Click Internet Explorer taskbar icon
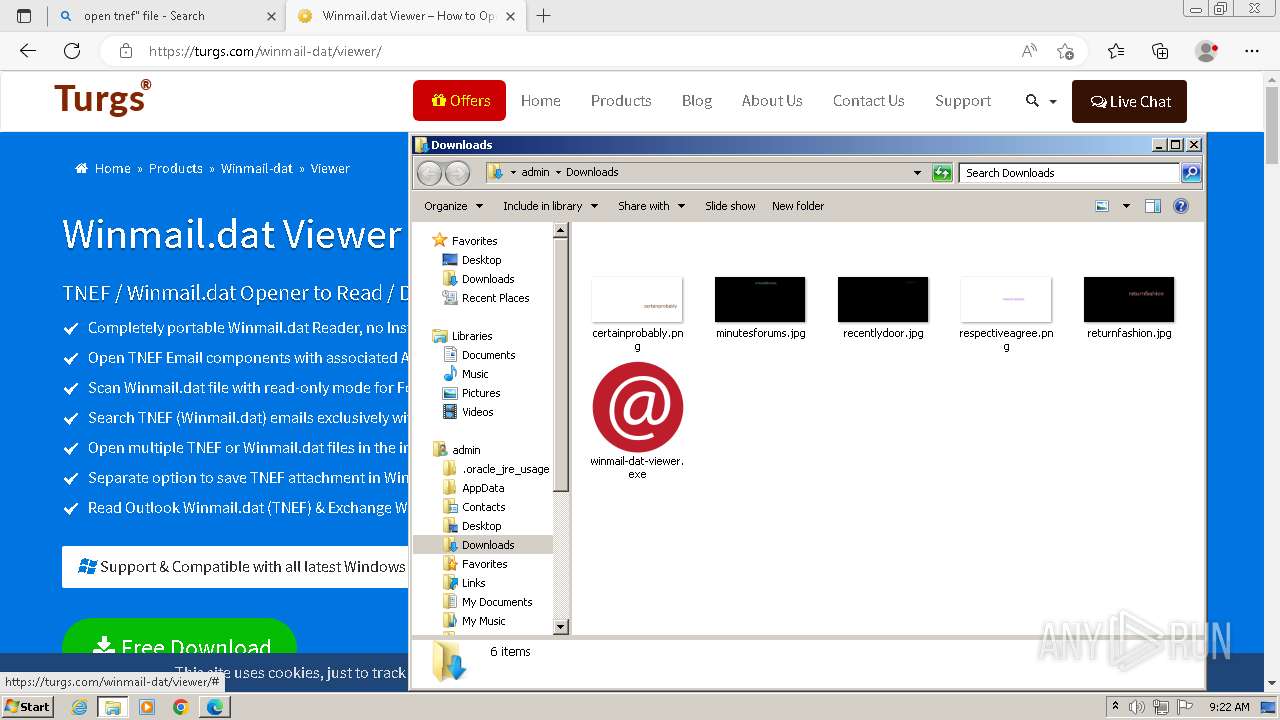This screenshot has height=720, width=1280. 79,707
